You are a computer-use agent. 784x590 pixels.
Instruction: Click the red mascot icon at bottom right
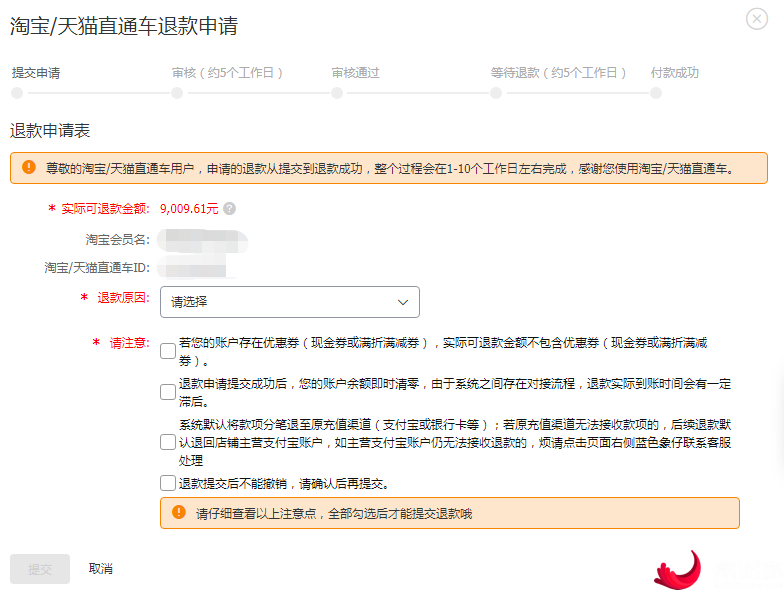pos(678,570)
